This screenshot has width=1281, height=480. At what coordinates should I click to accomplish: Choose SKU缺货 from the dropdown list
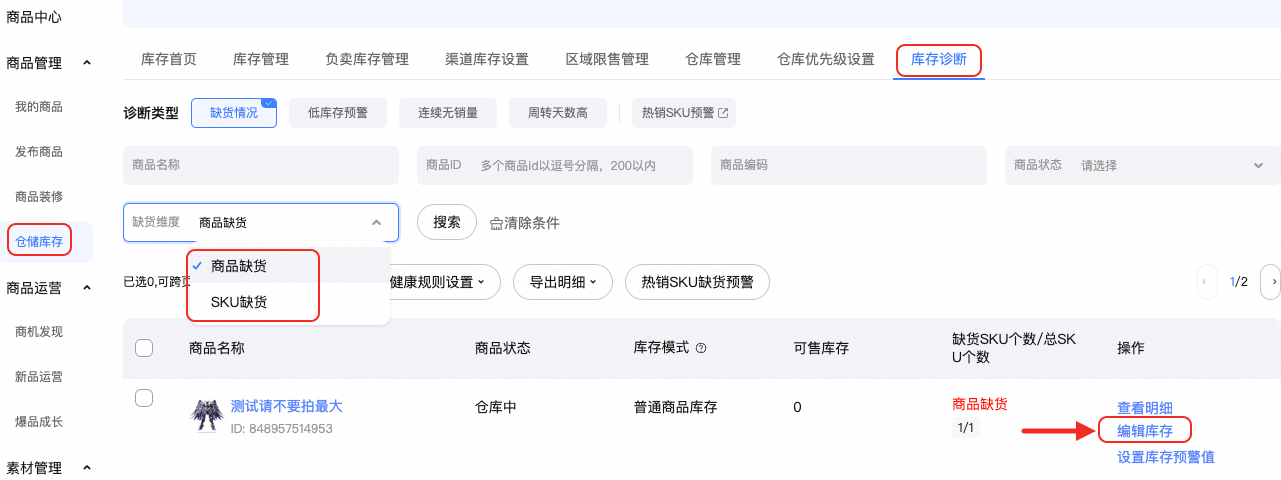pyautogui.click(x=239, y=301)
